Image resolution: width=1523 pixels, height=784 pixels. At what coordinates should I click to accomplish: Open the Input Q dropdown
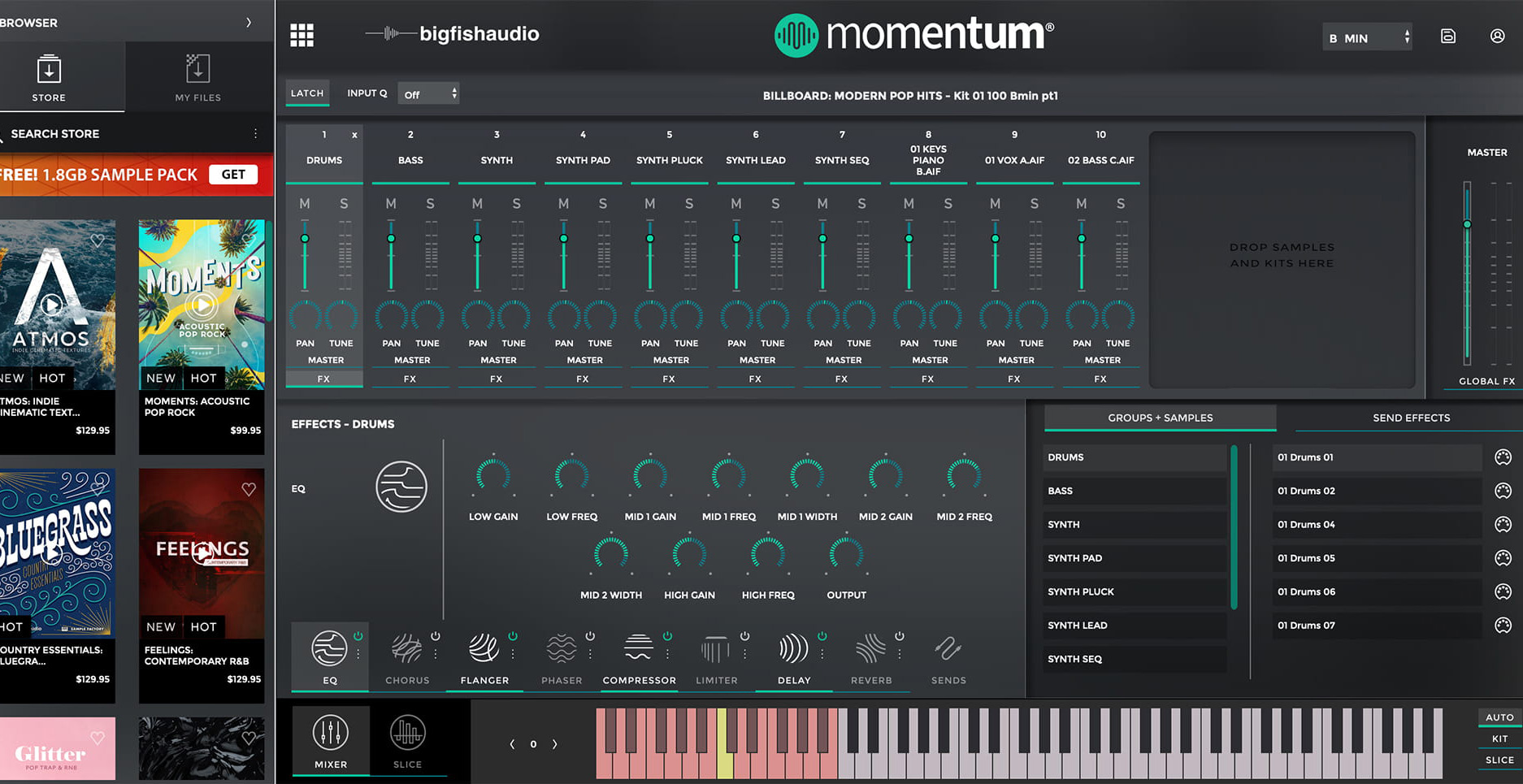pyautogui.click(x=429, y=94)
